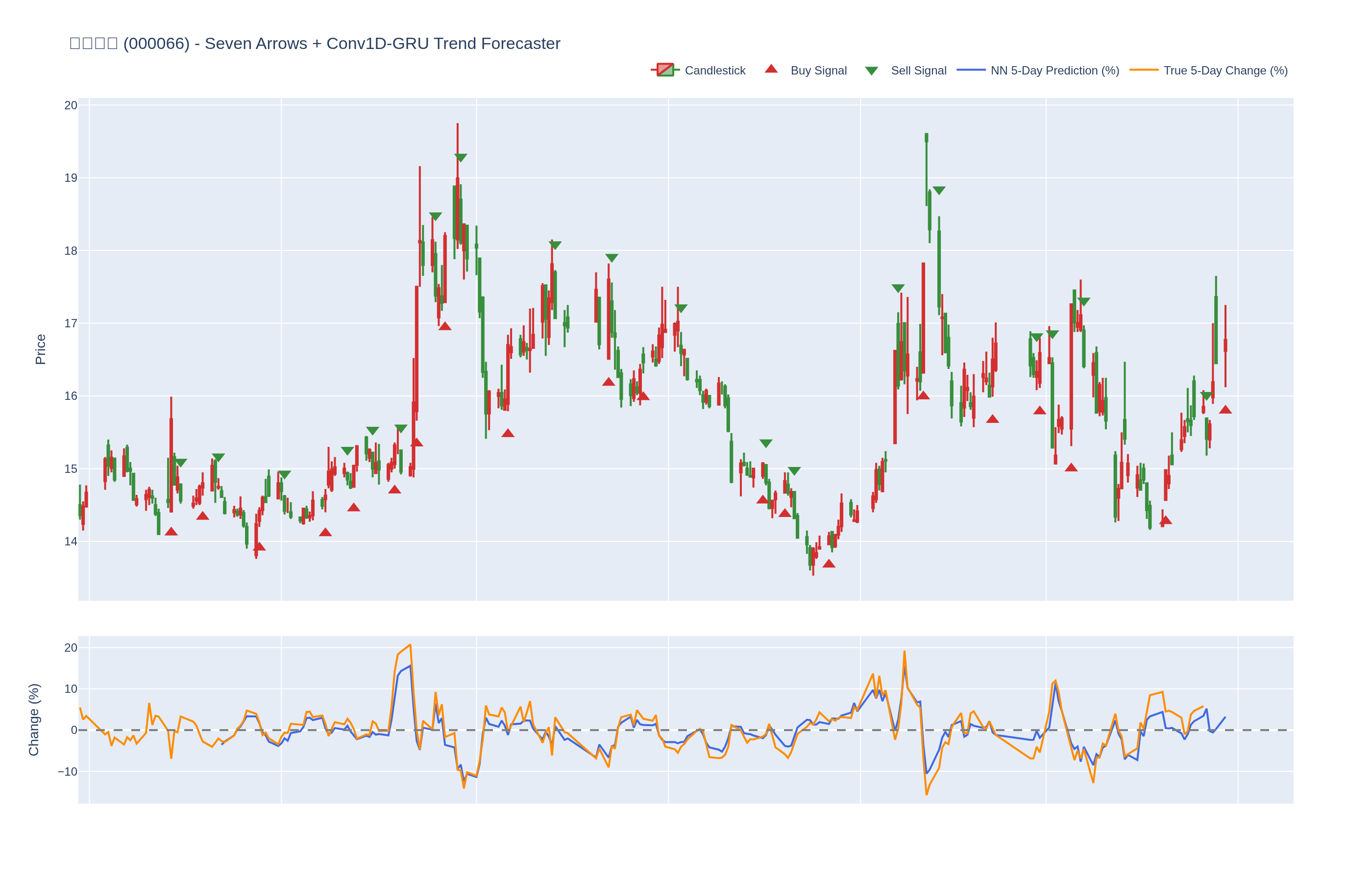Click the buy signal marker near 17 after the spike
This screenshot has height=882, width=1372.
445,326
